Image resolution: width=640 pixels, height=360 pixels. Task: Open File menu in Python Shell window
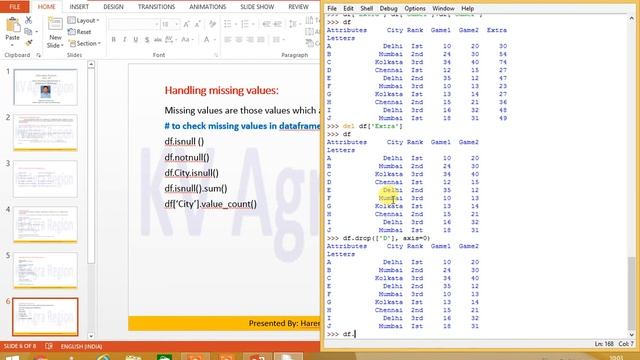click(332, 8)
